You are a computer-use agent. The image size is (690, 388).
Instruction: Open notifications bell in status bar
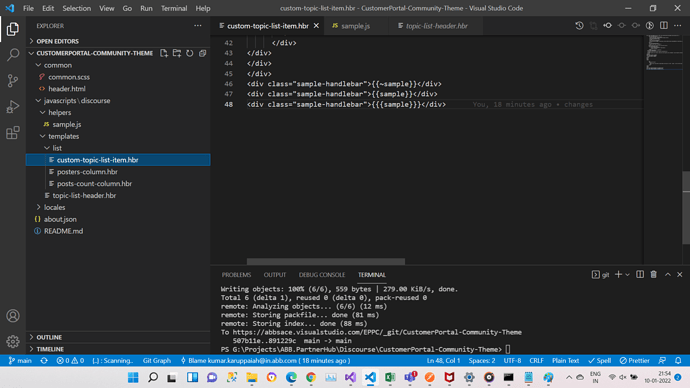tap(678, 361)
